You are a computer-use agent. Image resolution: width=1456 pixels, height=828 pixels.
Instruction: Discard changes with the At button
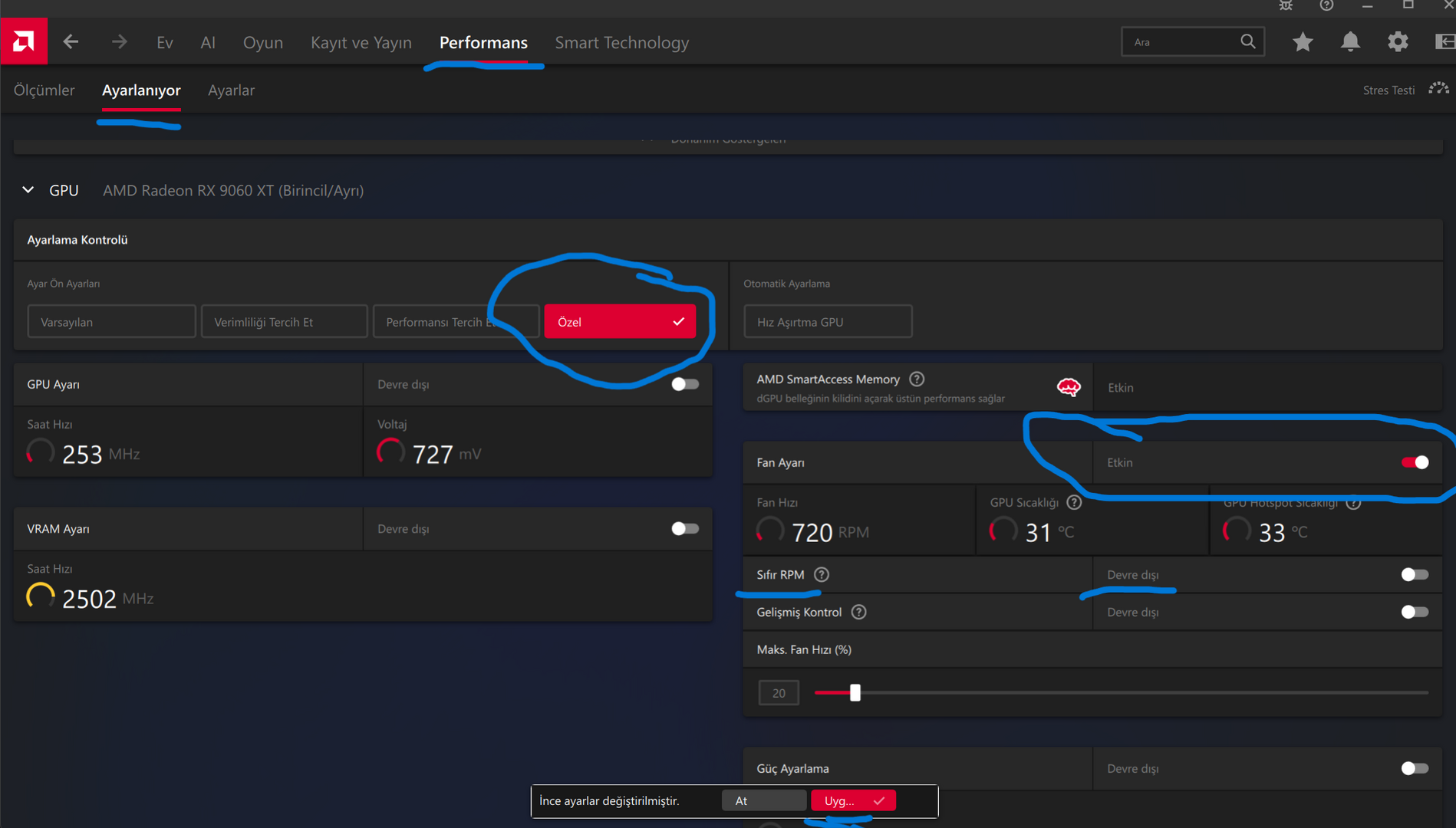(764, 800)
